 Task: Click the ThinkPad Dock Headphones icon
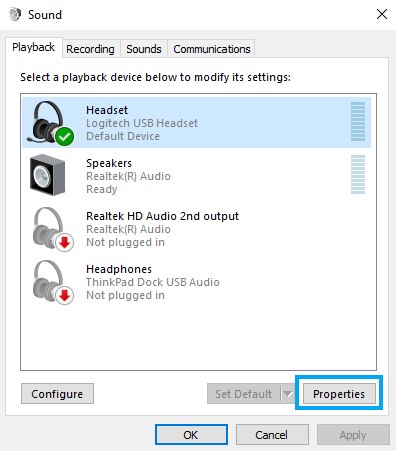tap(52, 282)
